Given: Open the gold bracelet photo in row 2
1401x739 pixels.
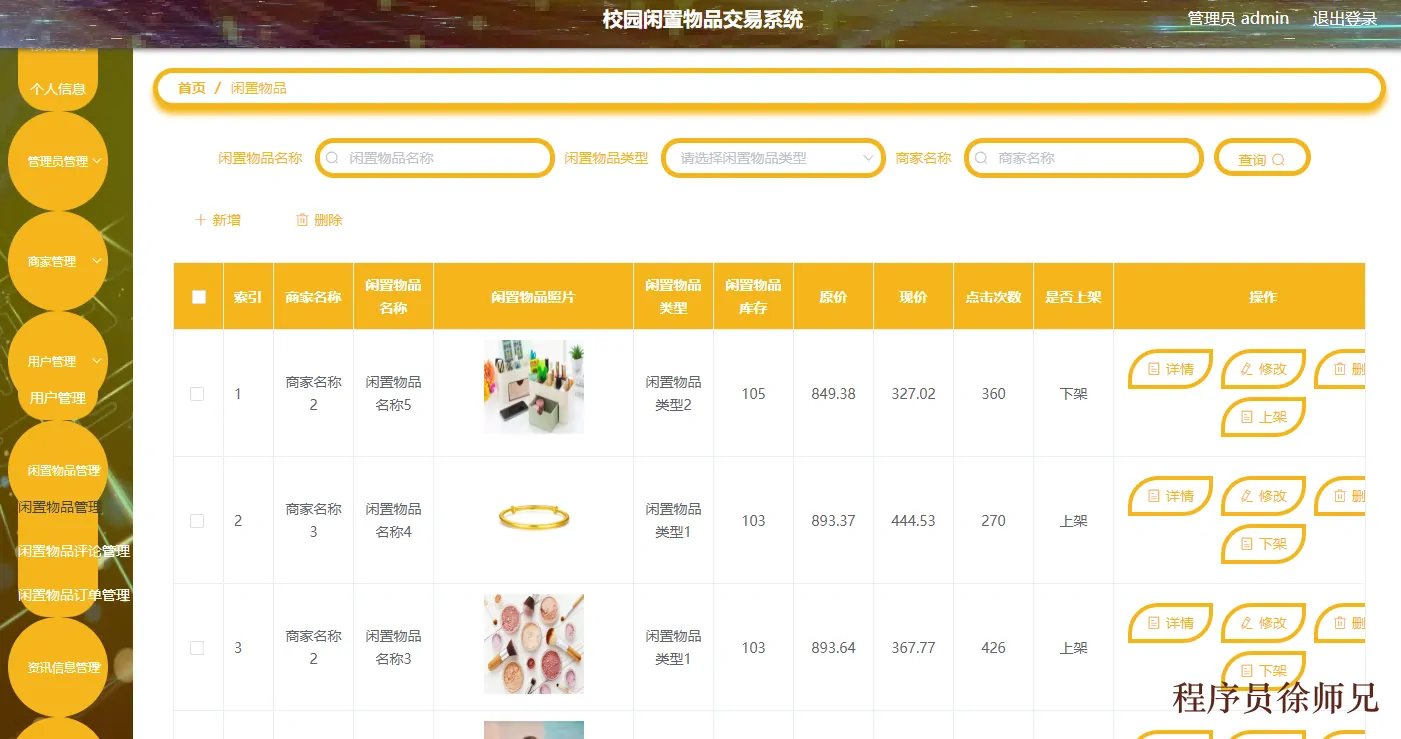Looking at the screenshot, I should pyautogui.click(x=534, y=517).
